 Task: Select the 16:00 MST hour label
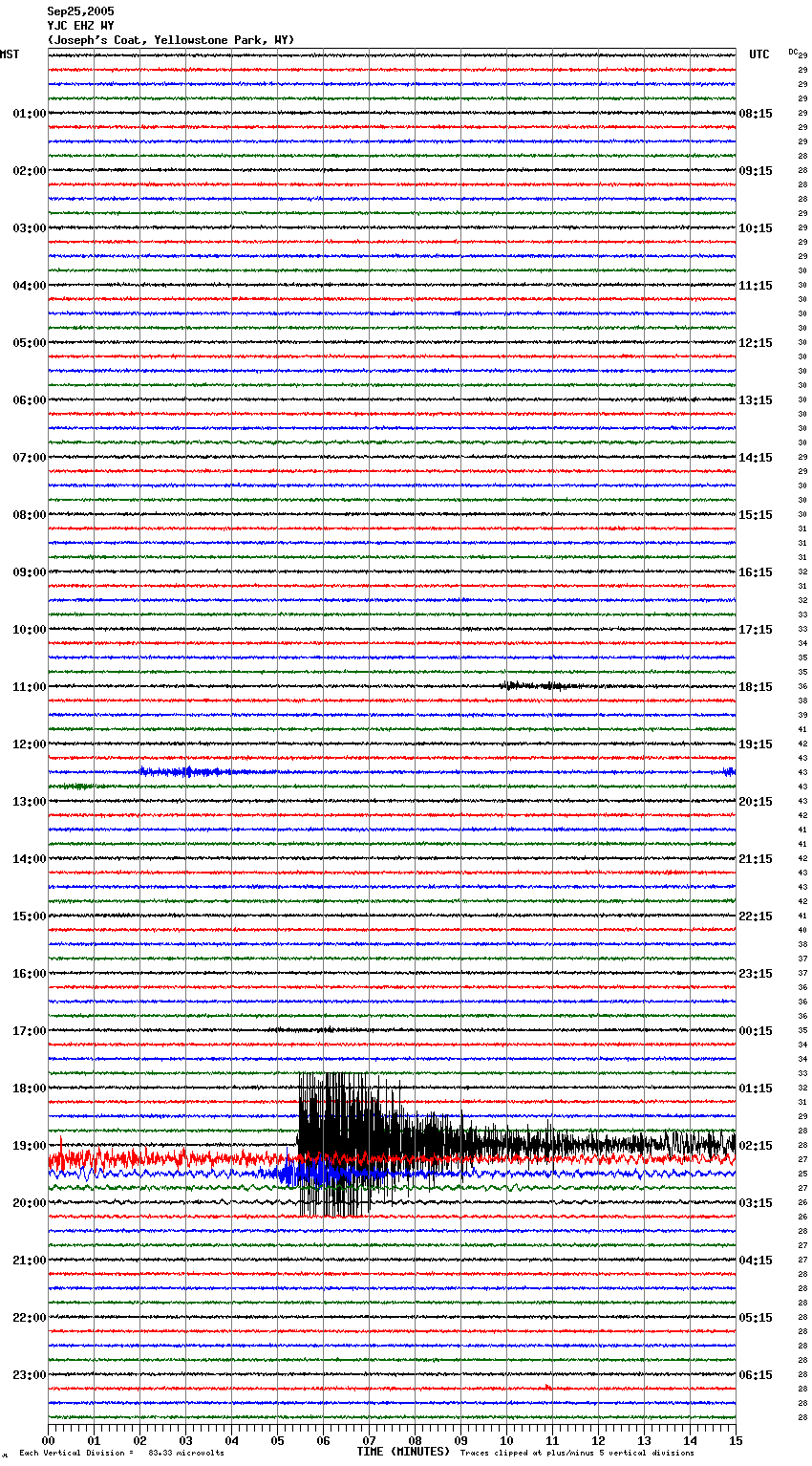click(x=30, y=974)
